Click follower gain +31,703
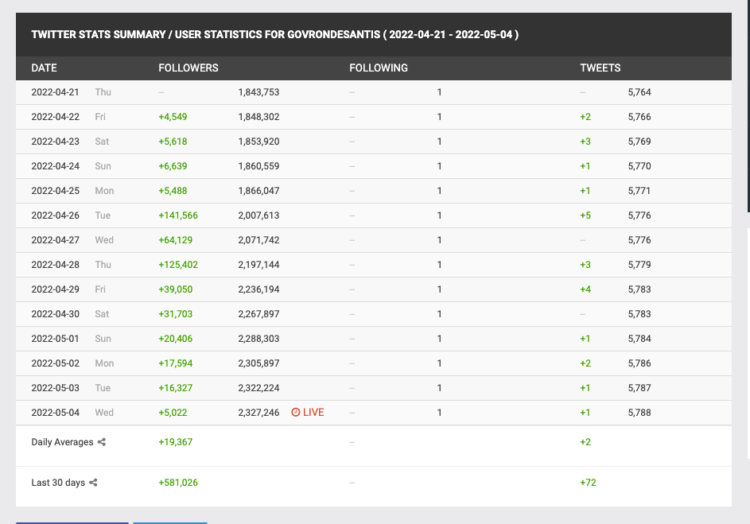The image size is (750, 524). pos(176,314)
